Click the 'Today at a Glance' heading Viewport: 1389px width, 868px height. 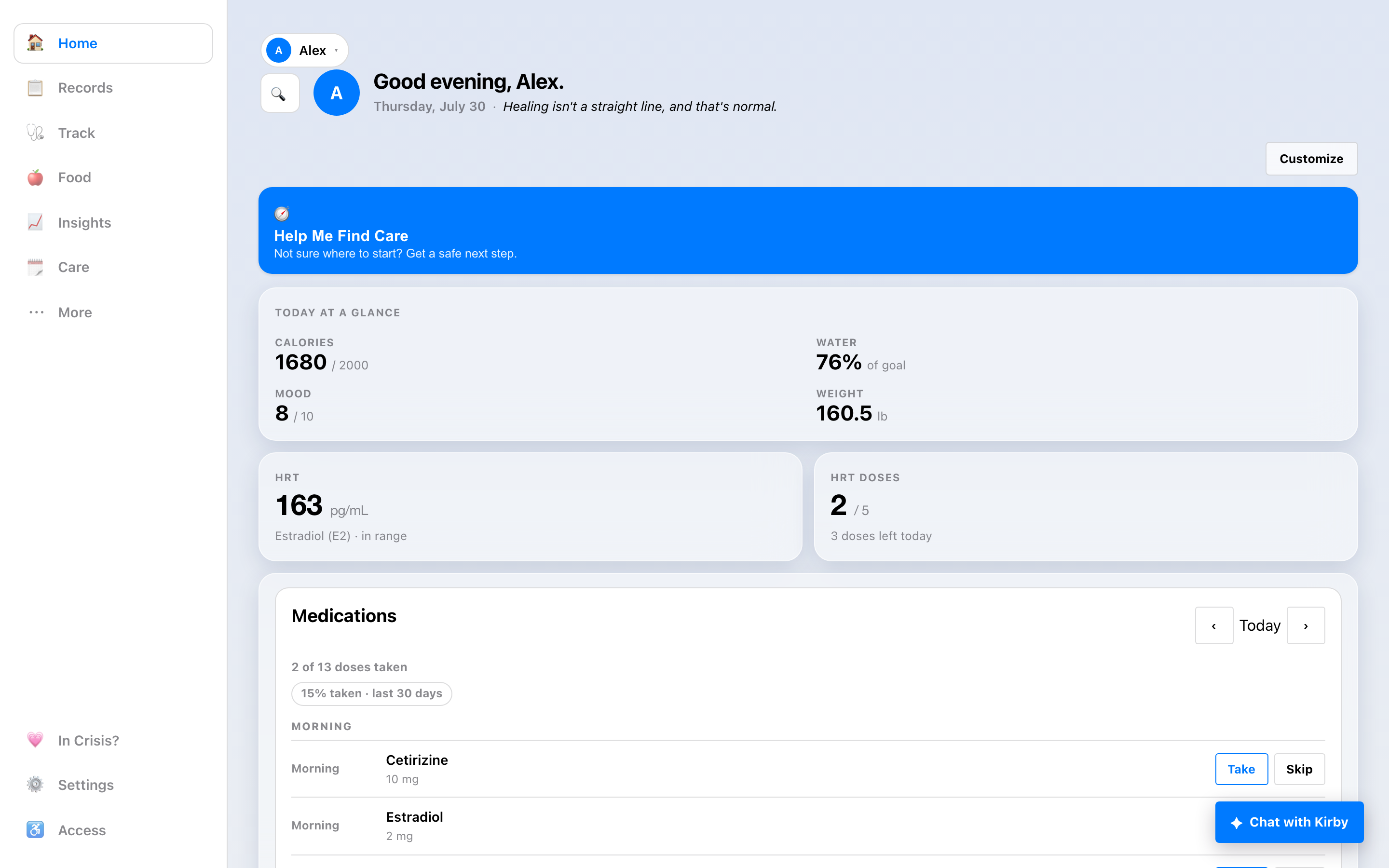tap(338, 312)
